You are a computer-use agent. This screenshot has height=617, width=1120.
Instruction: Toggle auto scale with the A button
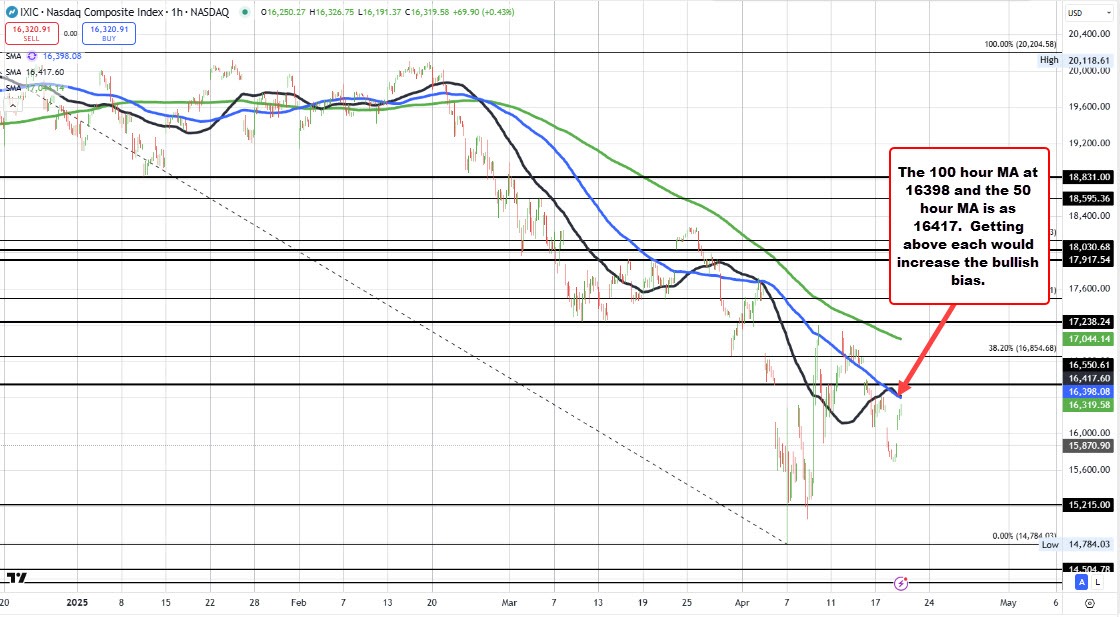click(1081, 582)
